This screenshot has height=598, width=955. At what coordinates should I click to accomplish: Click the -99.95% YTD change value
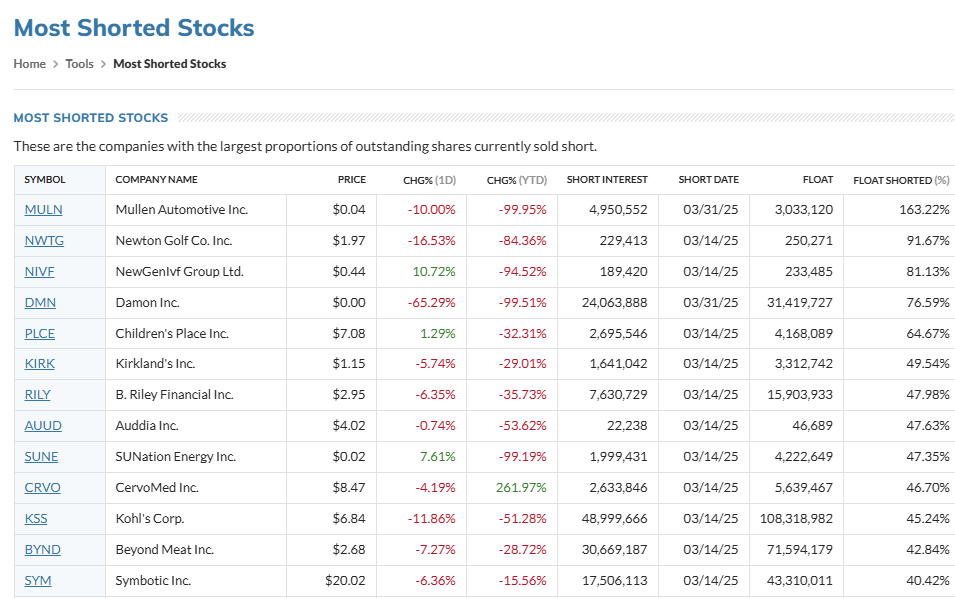point(523,209)
